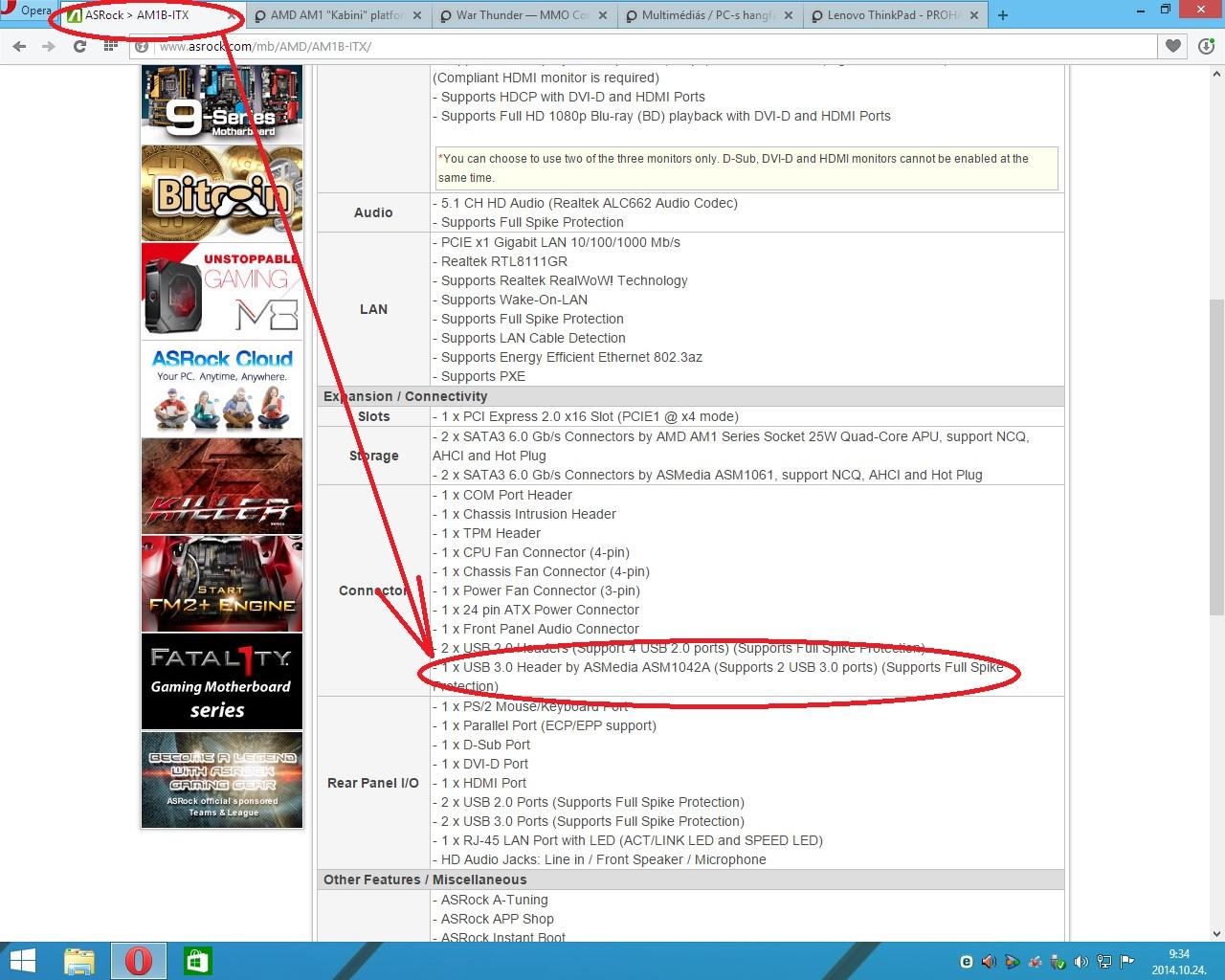Open the Killer series banner
The width and height of the screenshot is (1225, 980).
click(x=222, y=486)
